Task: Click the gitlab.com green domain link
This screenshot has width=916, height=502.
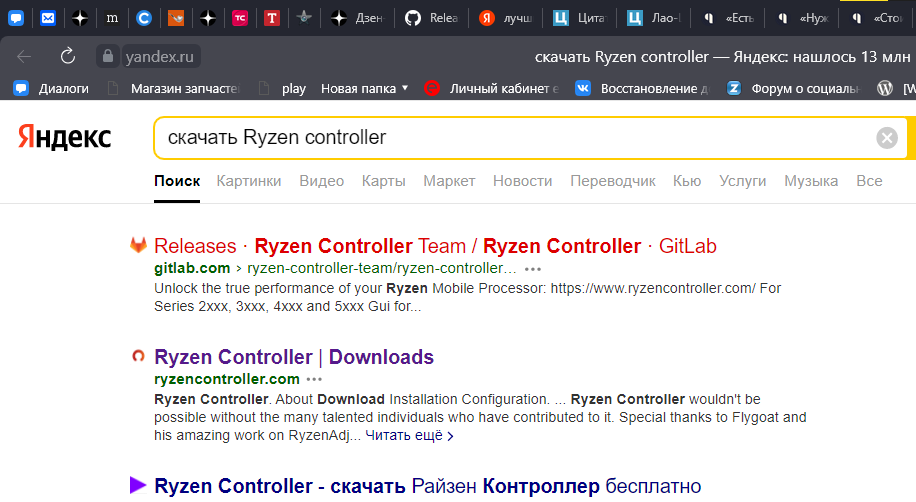Action: coord(192,268)
